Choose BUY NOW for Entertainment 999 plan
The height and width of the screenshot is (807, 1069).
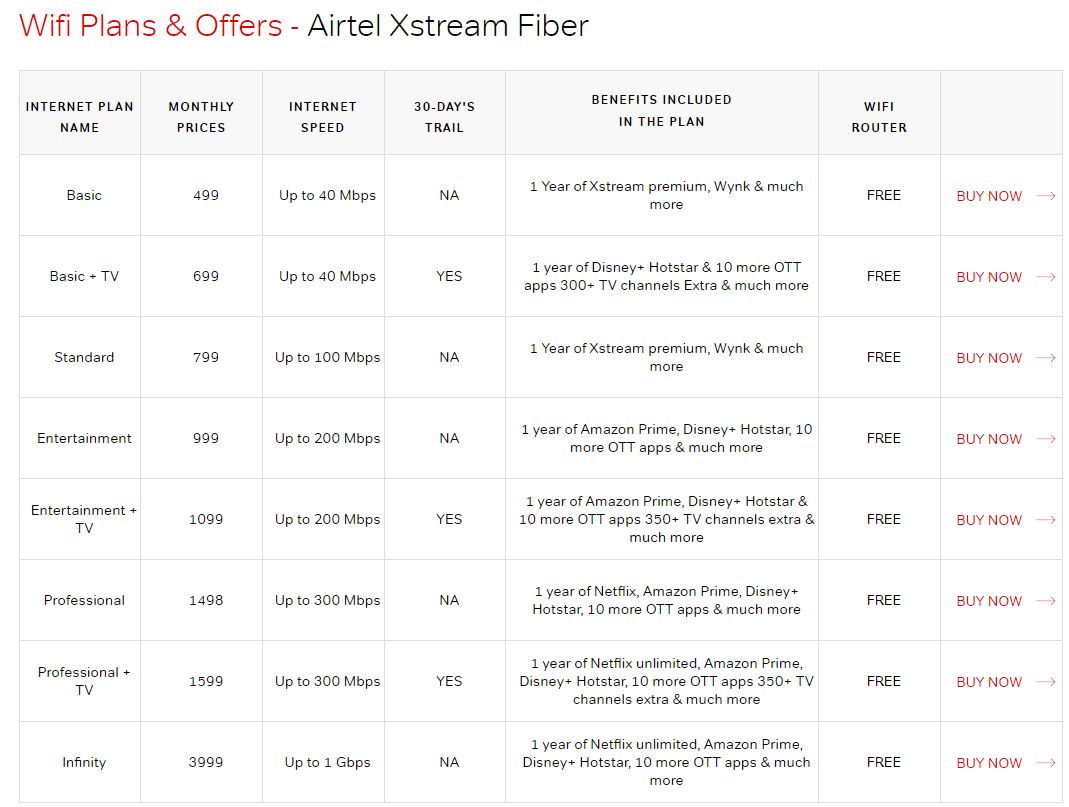click(x=989, y=439)
